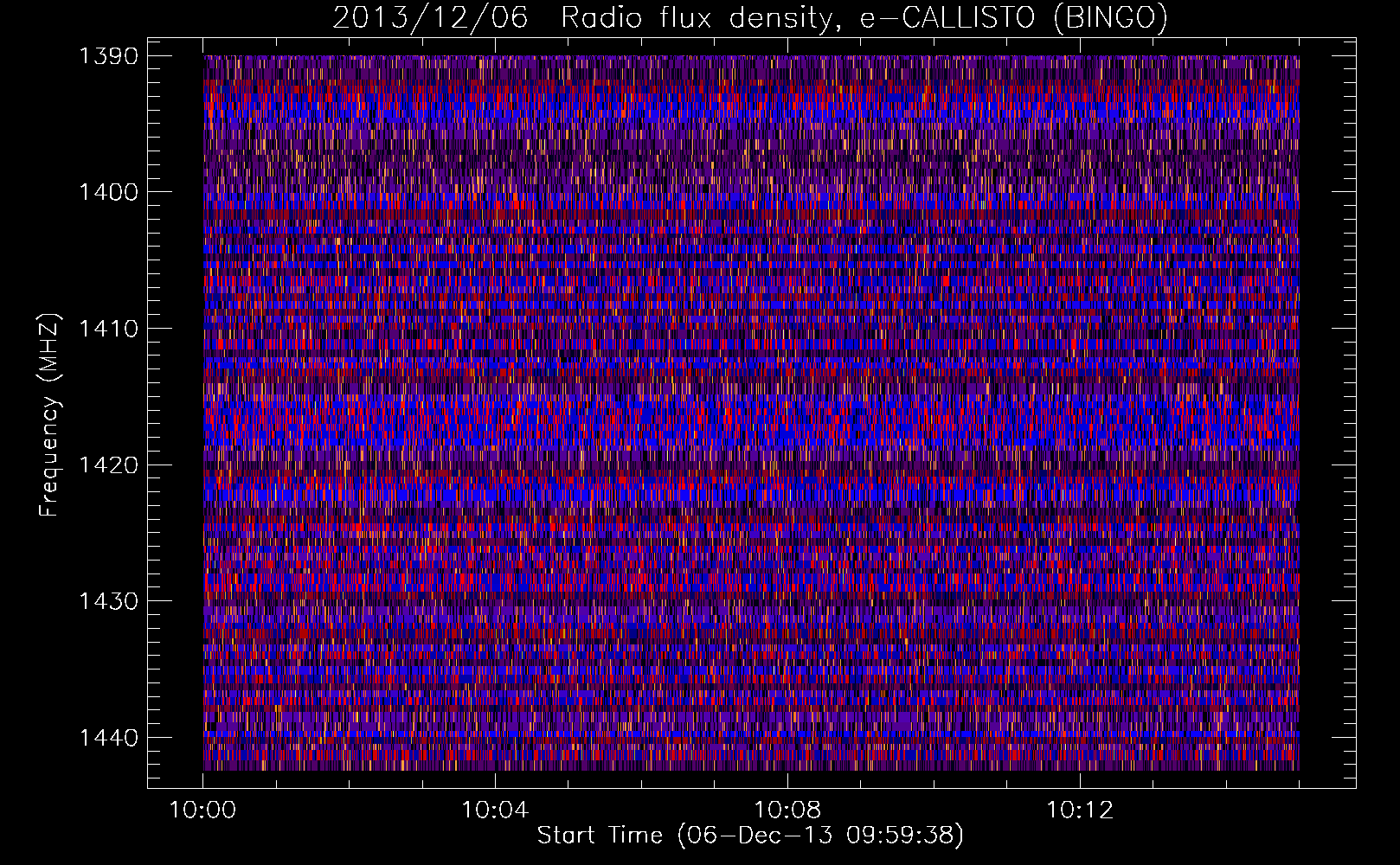Viewport: 1400px width, 865px height.
Task: Click the 10:04 time tick label
Action: click(495, 811)
